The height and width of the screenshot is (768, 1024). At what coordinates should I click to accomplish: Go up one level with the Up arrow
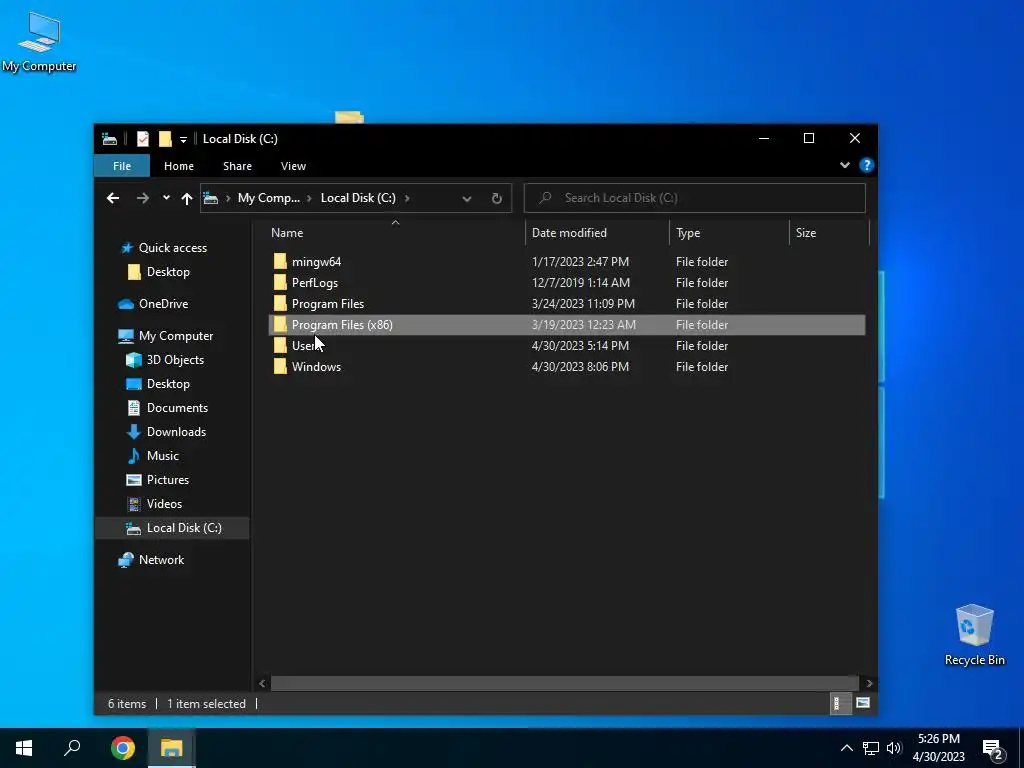coord(187,198)
